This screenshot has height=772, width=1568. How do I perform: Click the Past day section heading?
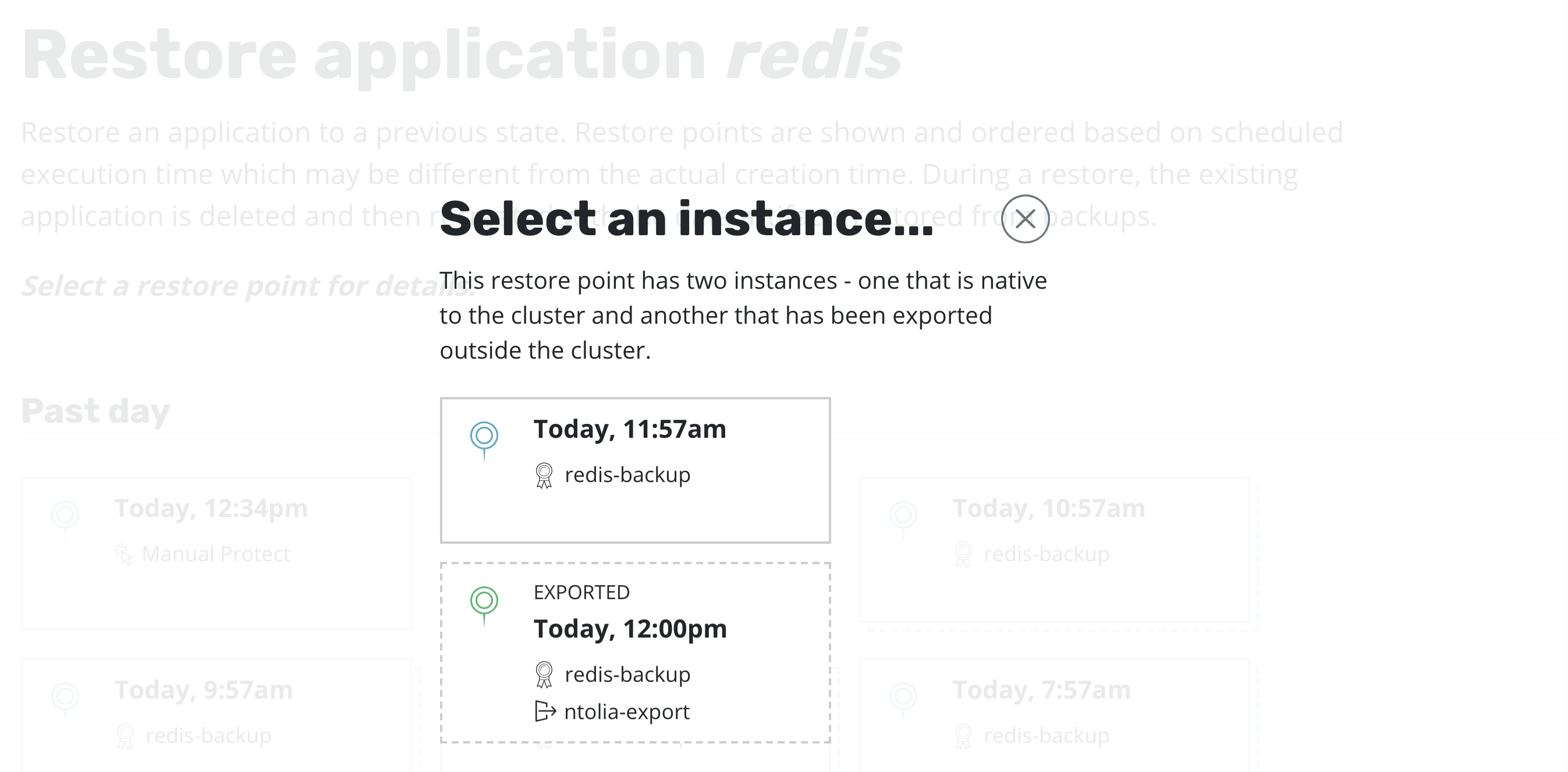point(95,410)
